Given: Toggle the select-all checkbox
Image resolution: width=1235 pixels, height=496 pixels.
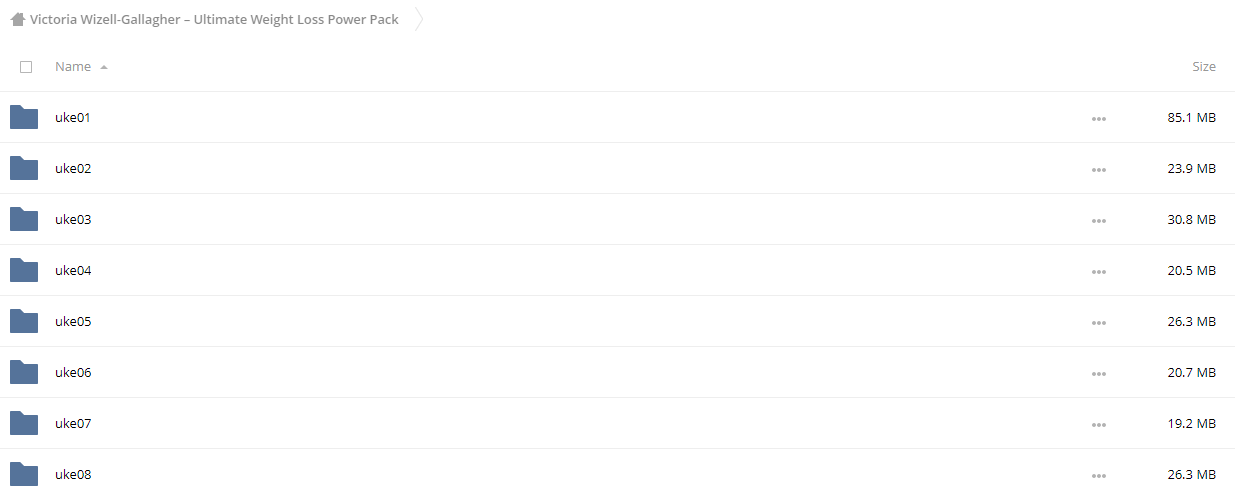Looking at the screenshot, I should [x=26, y=67].
